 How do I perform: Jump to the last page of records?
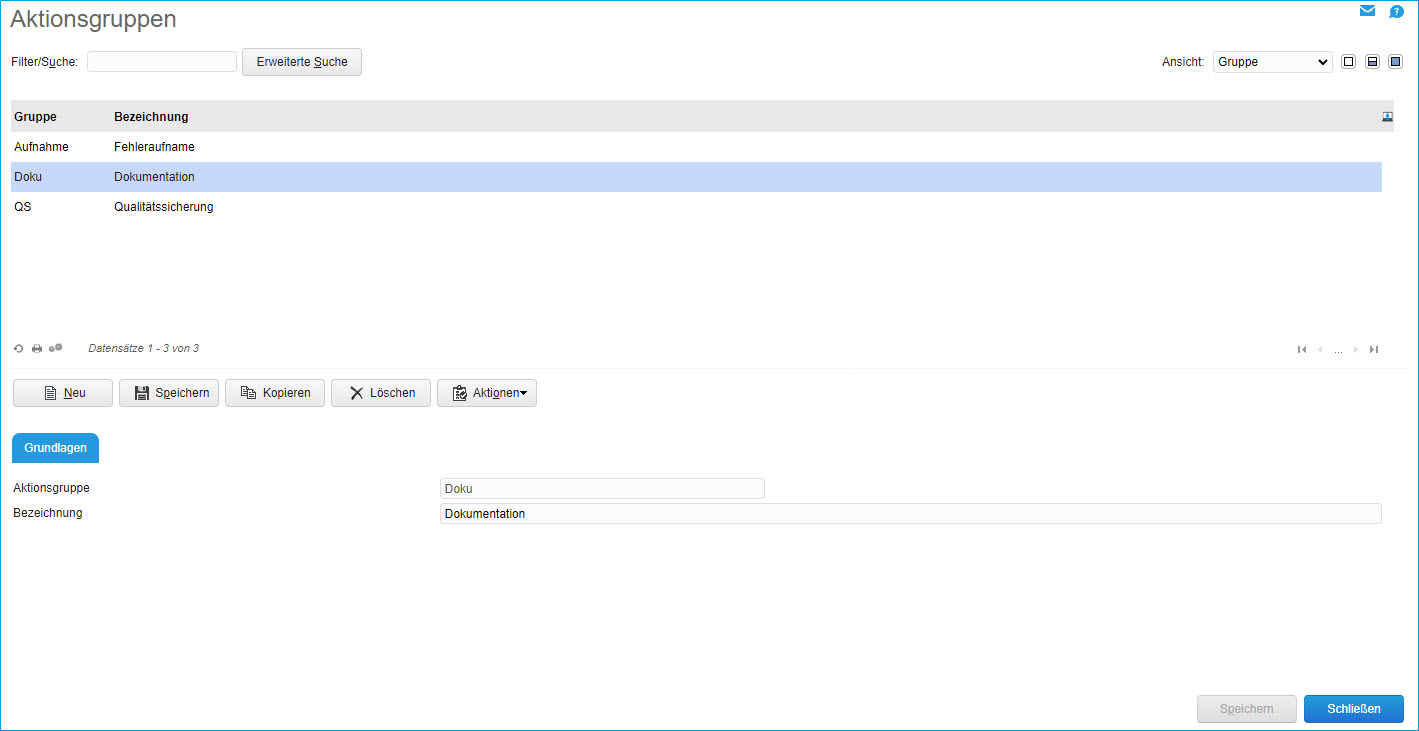click(x=1374, y=349)
